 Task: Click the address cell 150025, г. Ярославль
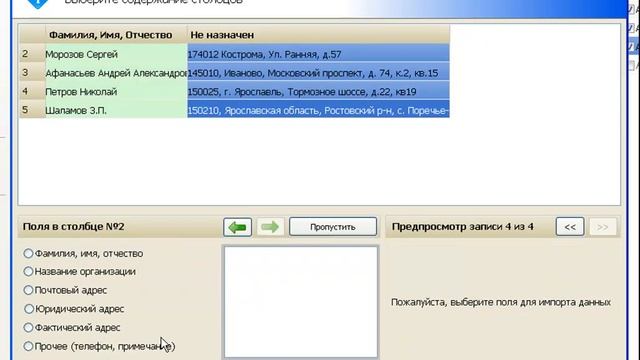(x=318, y=91)
